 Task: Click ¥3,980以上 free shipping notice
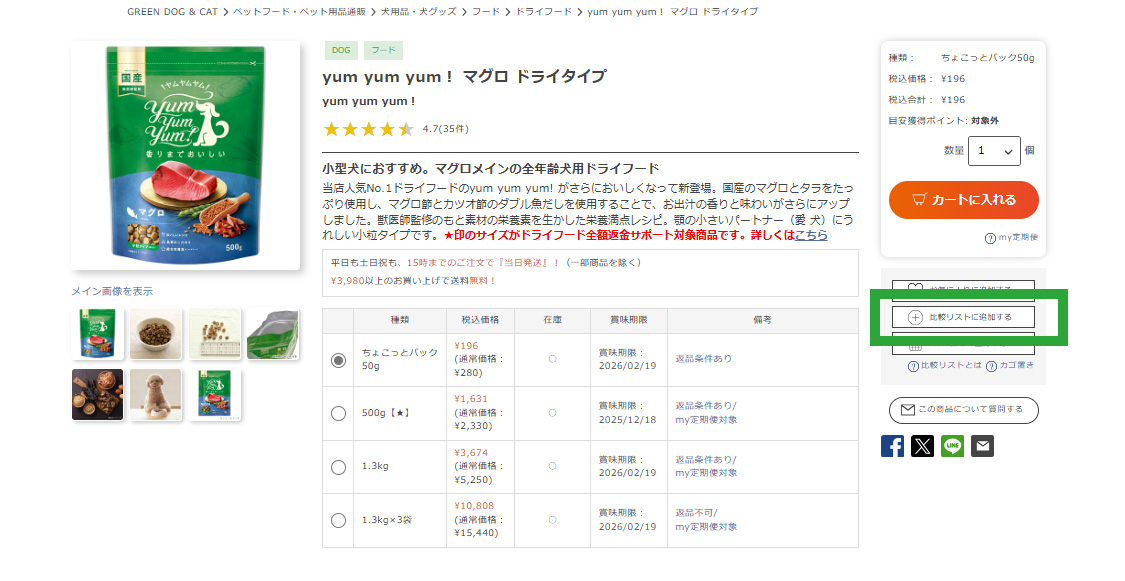(413, 280)
